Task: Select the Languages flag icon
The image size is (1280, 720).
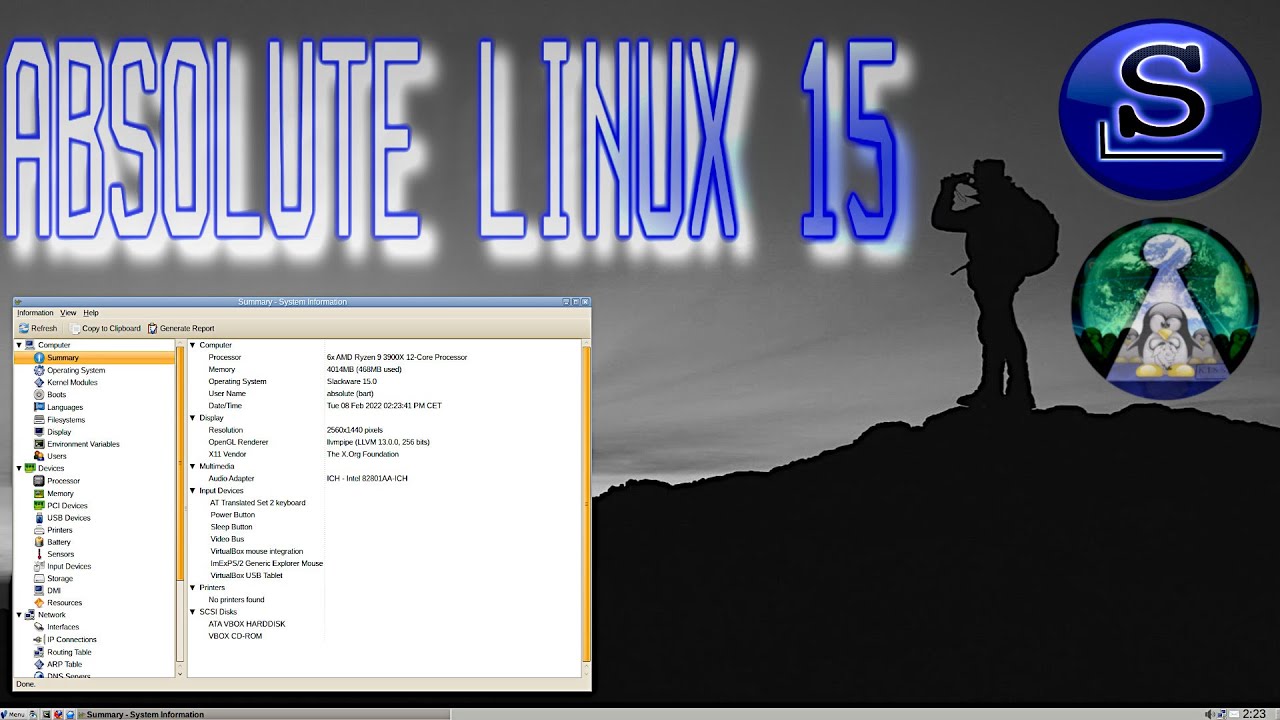Action: 39,407
